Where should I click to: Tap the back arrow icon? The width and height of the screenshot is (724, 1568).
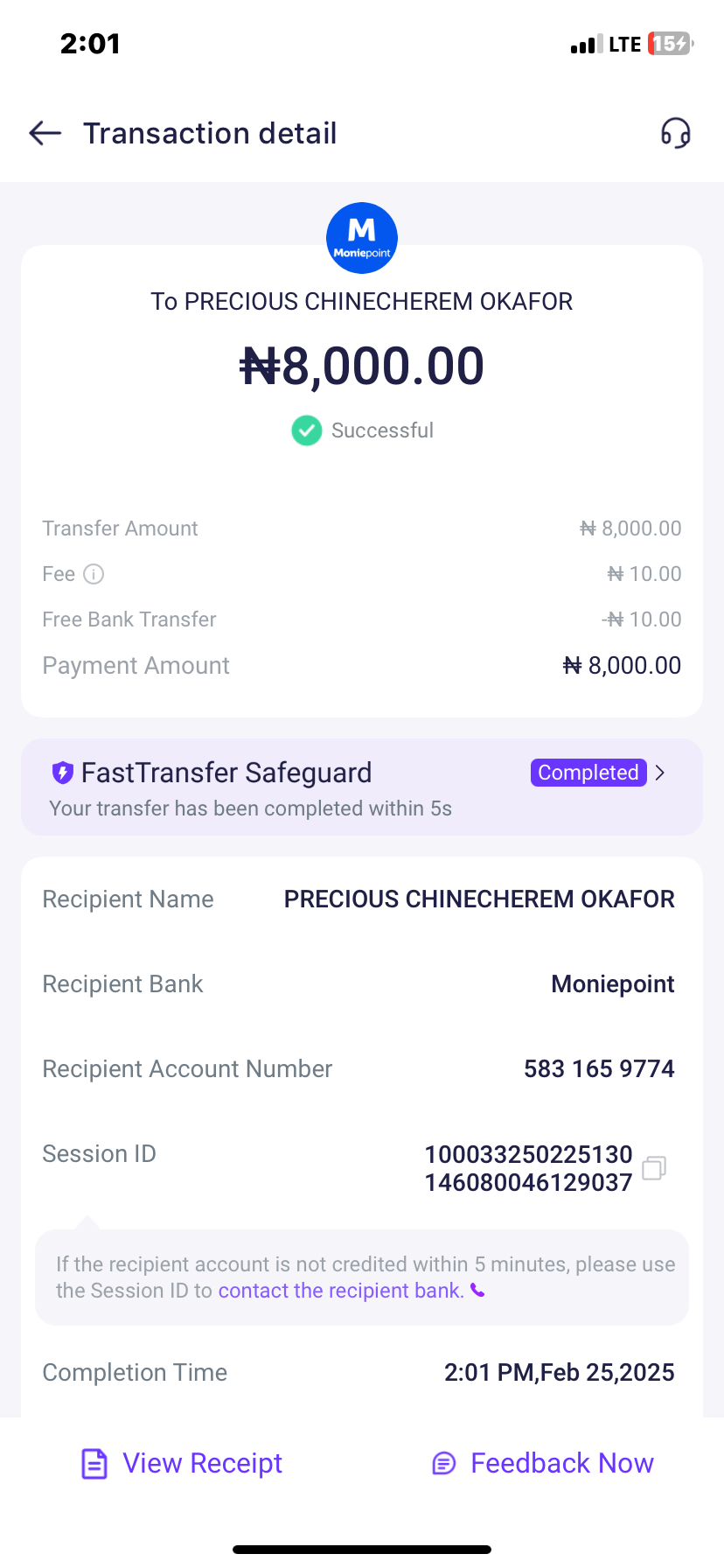click(45, 133)
